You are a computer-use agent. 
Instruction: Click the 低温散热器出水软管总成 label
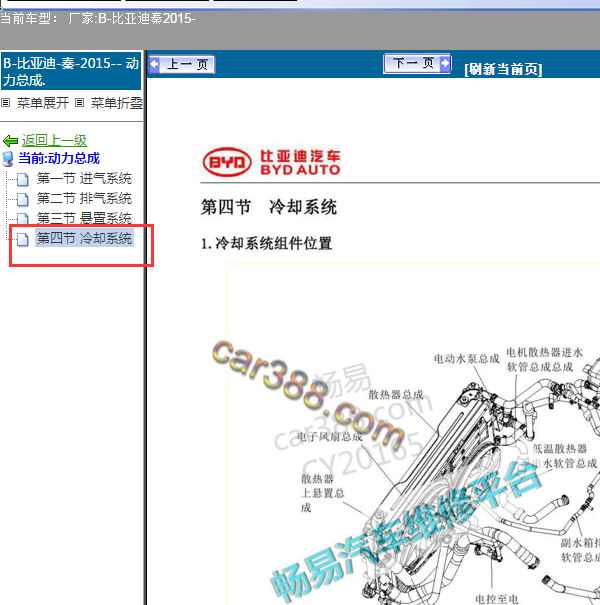point(565,456)
